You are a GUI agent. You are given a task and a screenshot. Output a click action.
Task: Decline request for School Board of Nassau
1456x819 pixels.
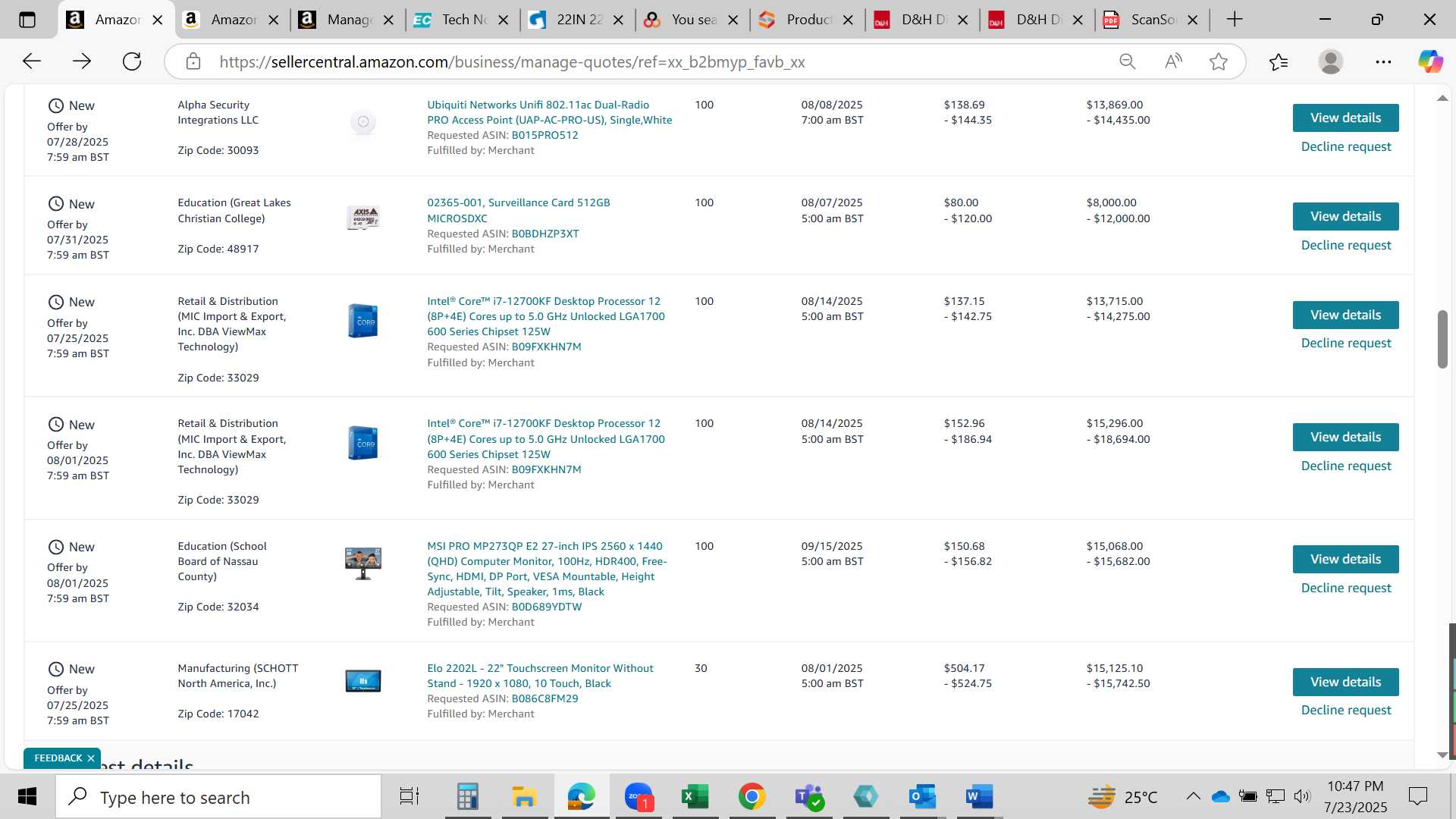[x=1346, y=588]
